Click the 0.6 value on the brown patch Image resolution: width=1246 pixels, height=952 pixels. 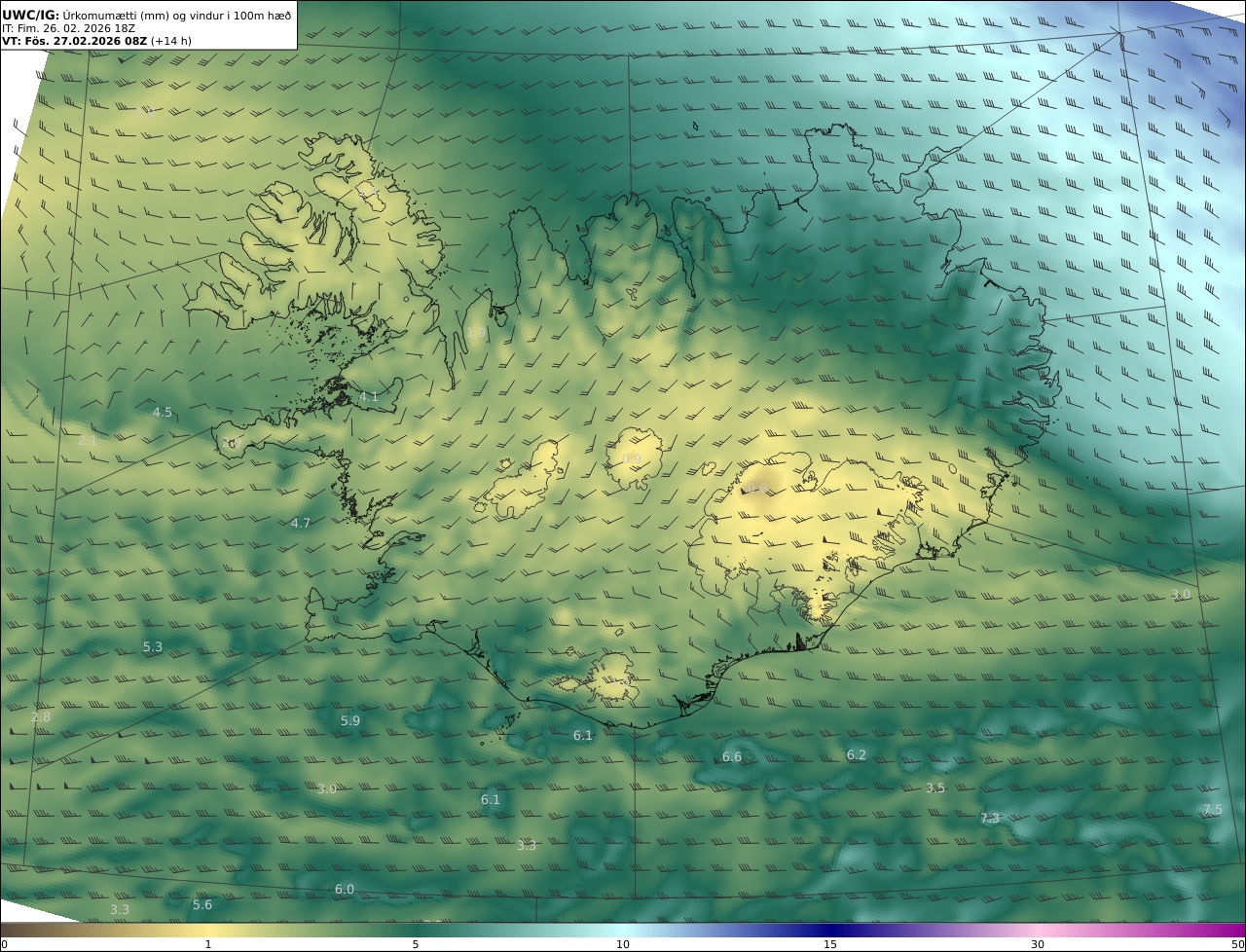pos(758,488)
